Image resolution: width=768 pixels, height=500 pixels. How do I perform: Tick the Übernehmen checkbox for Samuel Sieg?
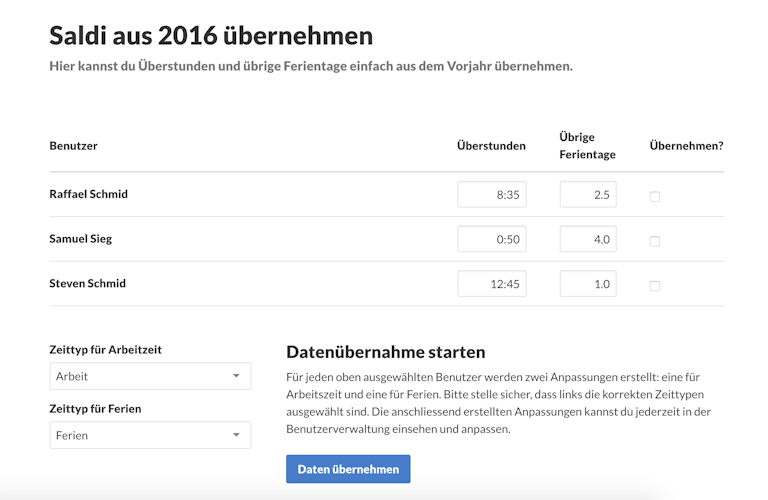coord(655,241)
